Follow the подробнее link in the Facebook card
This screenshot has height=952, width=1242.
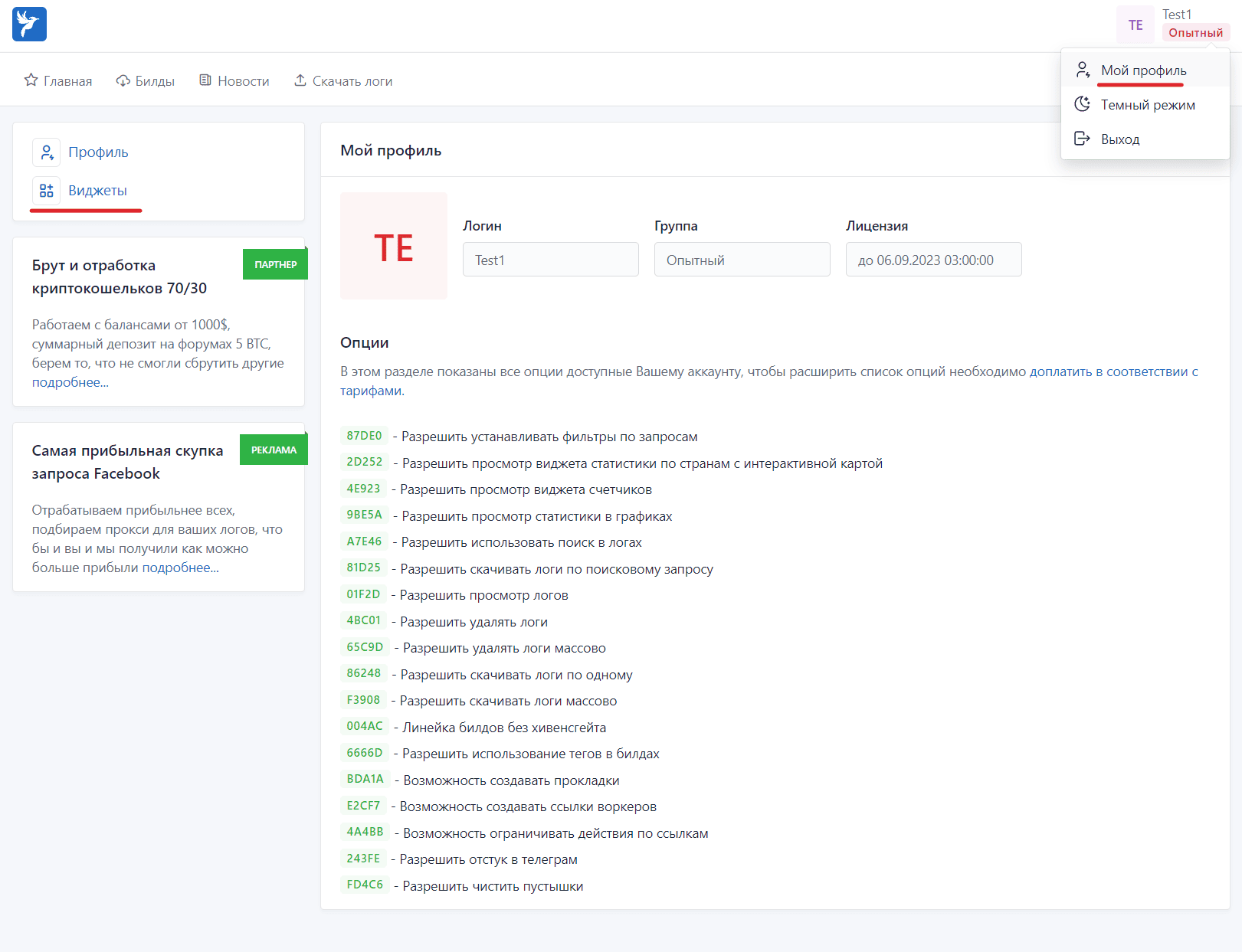click(181, 568)
